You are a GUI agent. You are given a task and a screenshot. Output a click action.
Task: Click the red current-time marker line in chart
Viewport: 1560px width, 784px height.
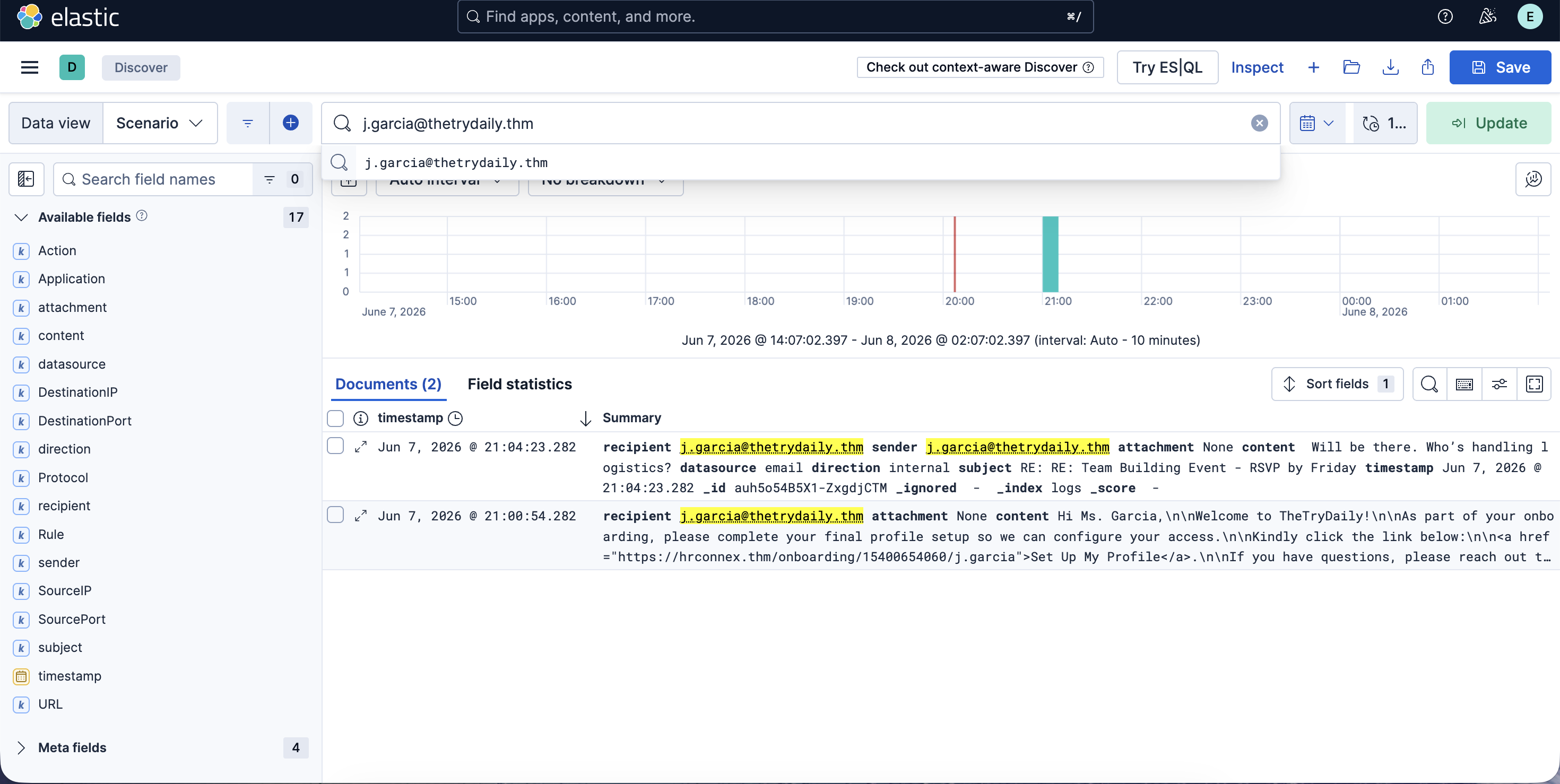click(x=955, y=254)
